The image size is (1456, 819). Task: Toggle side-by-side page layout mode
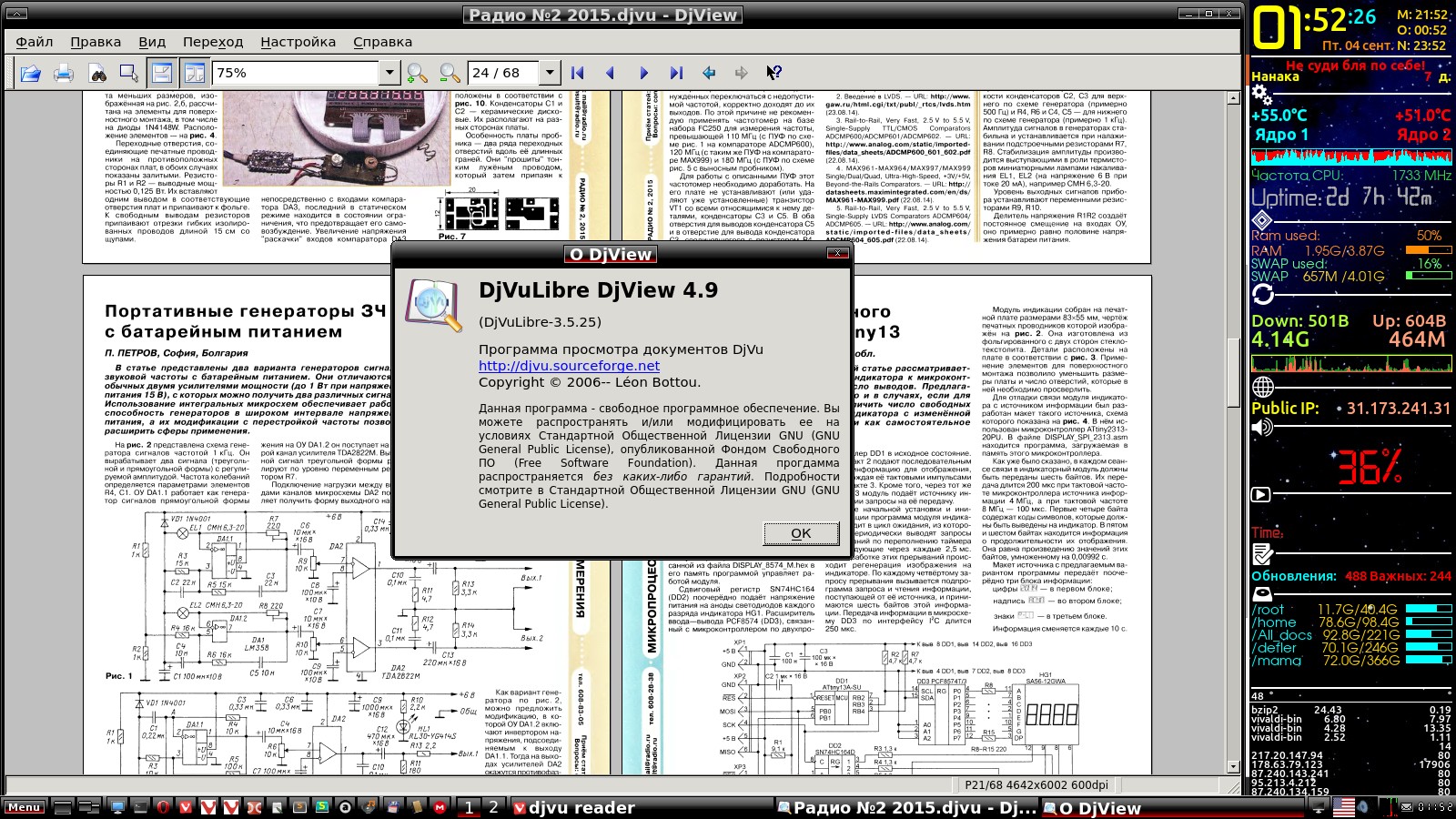click(x=194, y=73)
